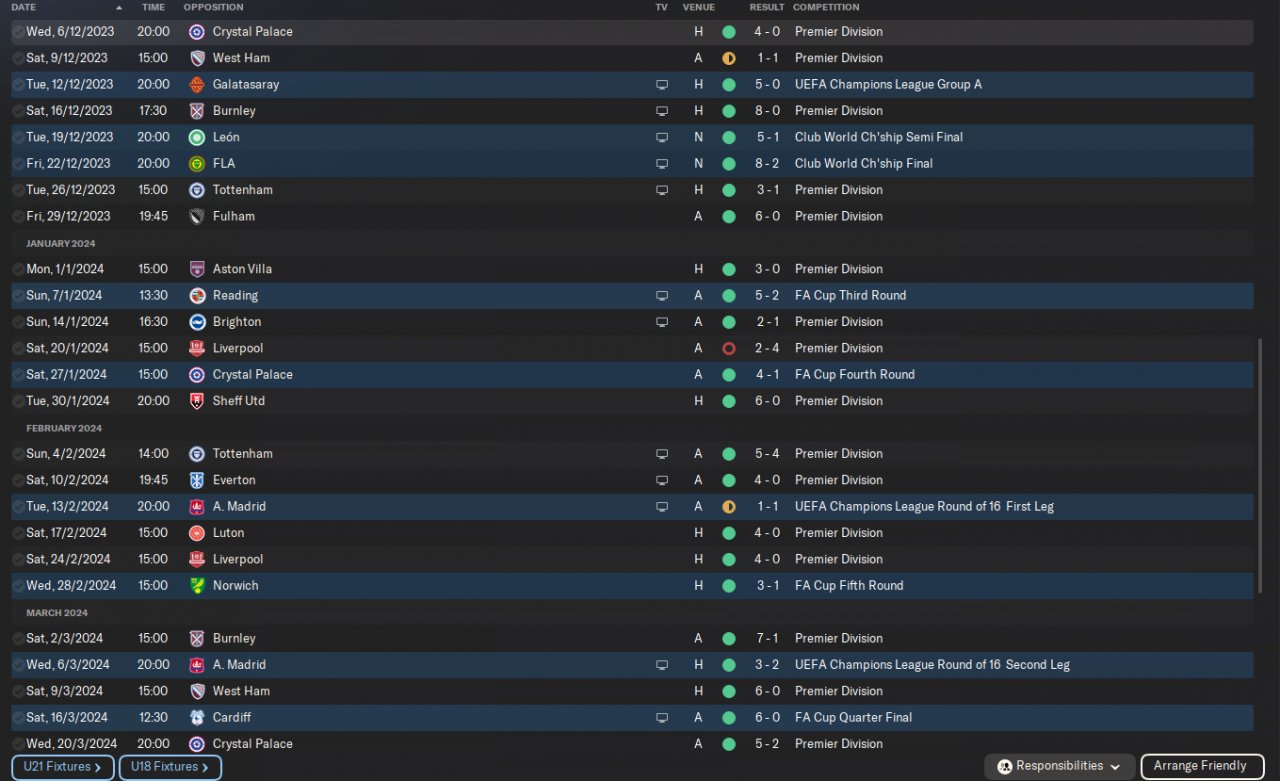Screen dimensions: 1280x781
Task: Toggle the check circle for Tottenham 4/2/2024 fixture
Action: click(x=18, y=454)
